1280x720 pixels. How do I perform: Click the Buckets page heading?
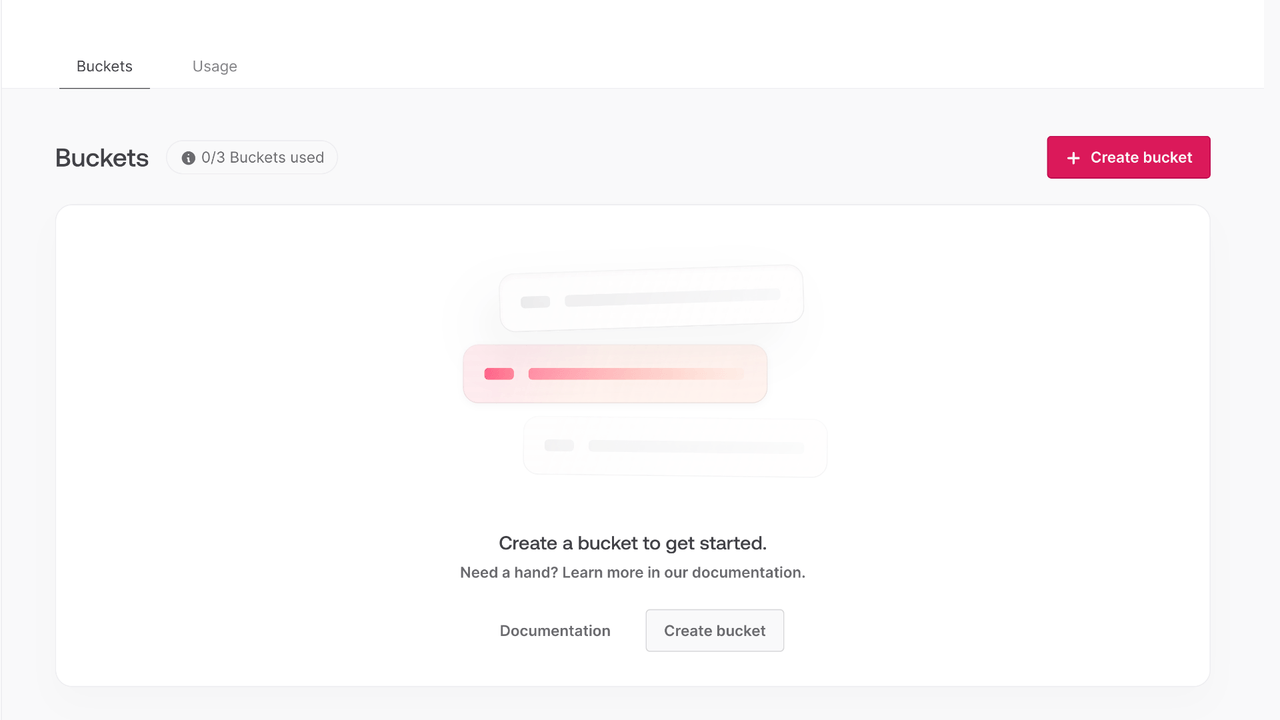102,158
